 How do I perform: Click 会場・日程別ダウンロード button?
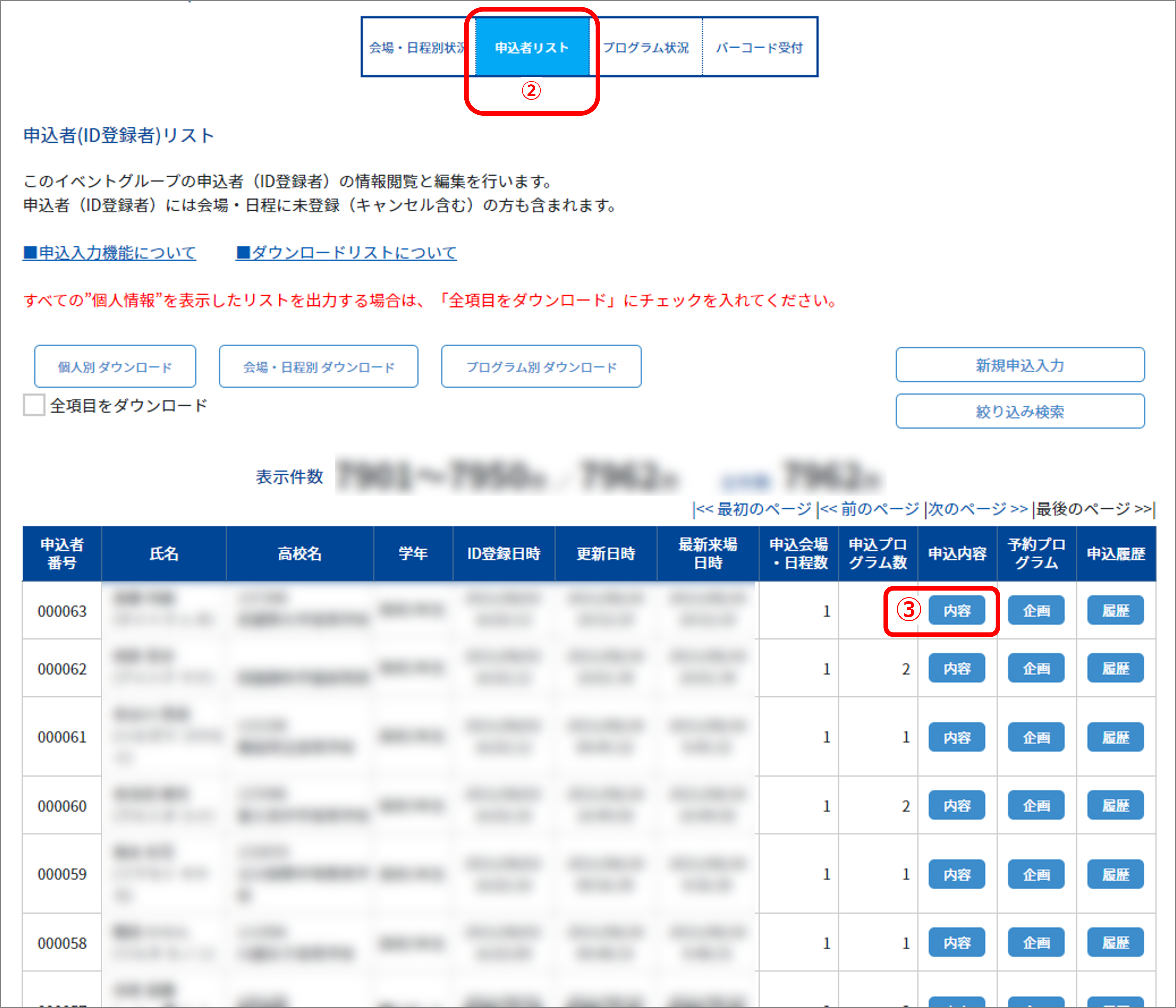[x=319, y=367]
